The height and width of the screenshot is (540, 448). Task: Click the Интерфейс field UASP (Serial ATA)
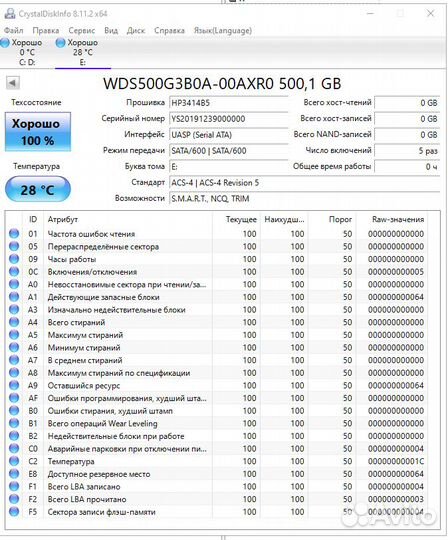click(x=229, y=135)
